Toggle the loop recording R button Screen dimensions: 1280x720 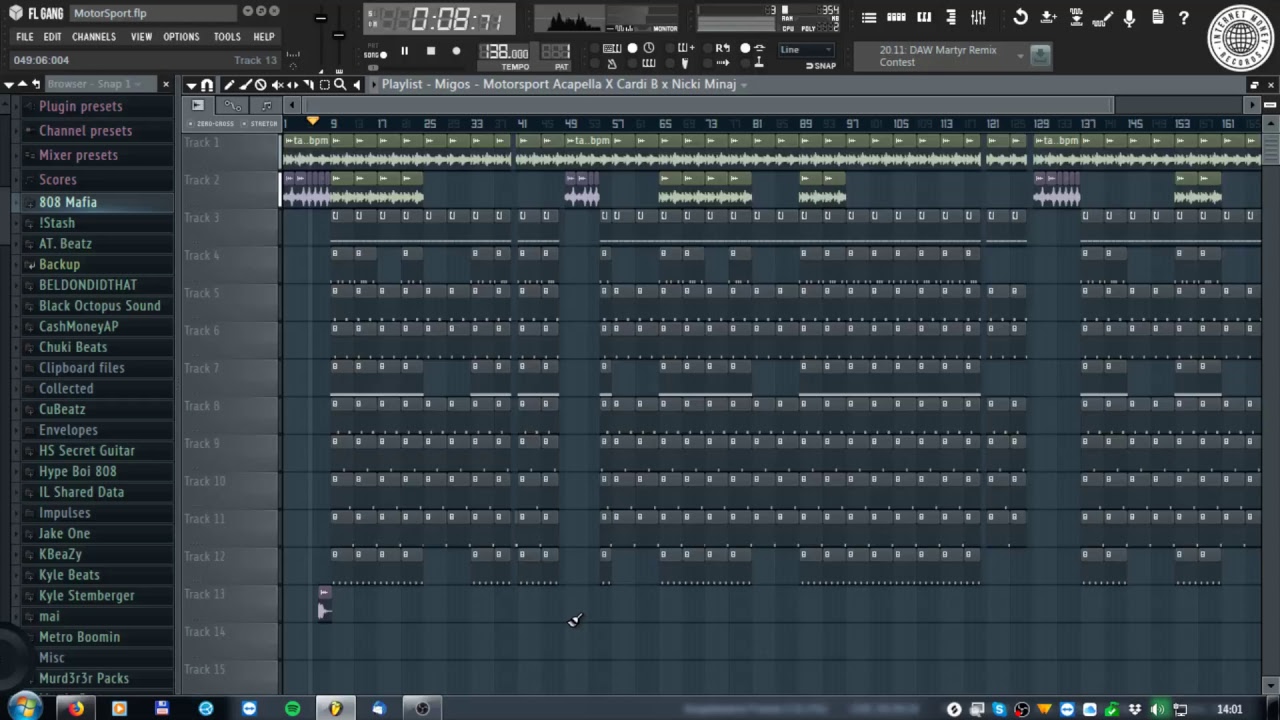tap(722, 48)
